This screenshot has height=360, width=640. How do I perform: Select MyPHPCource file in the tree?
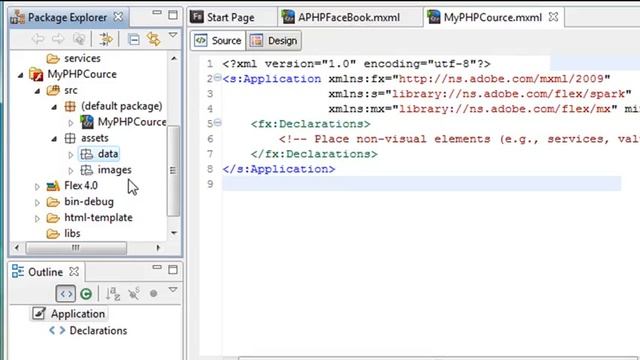pos(131,122)
